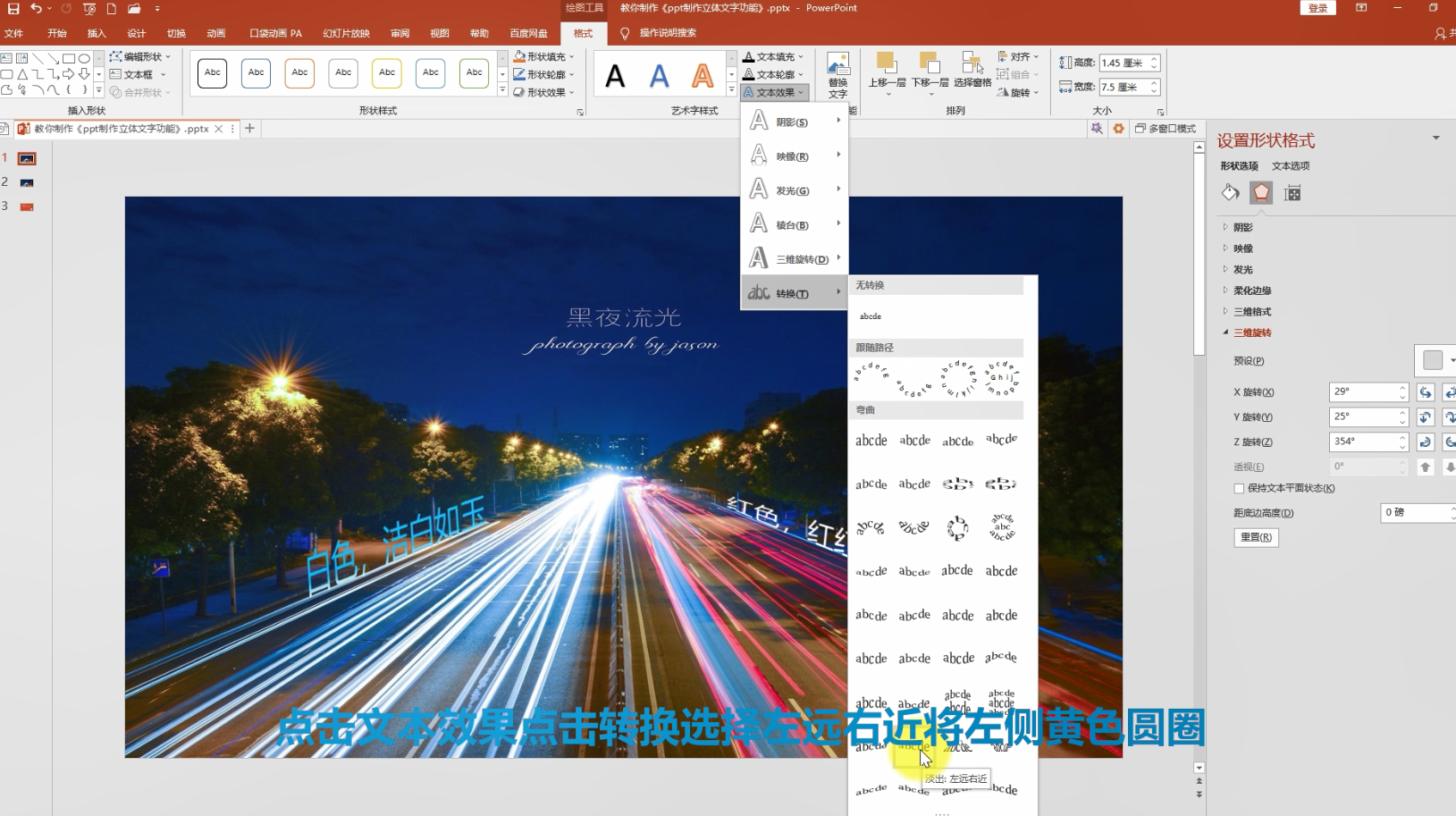Open Text Outline (文本轮廓) dropdown

point(774,74)
